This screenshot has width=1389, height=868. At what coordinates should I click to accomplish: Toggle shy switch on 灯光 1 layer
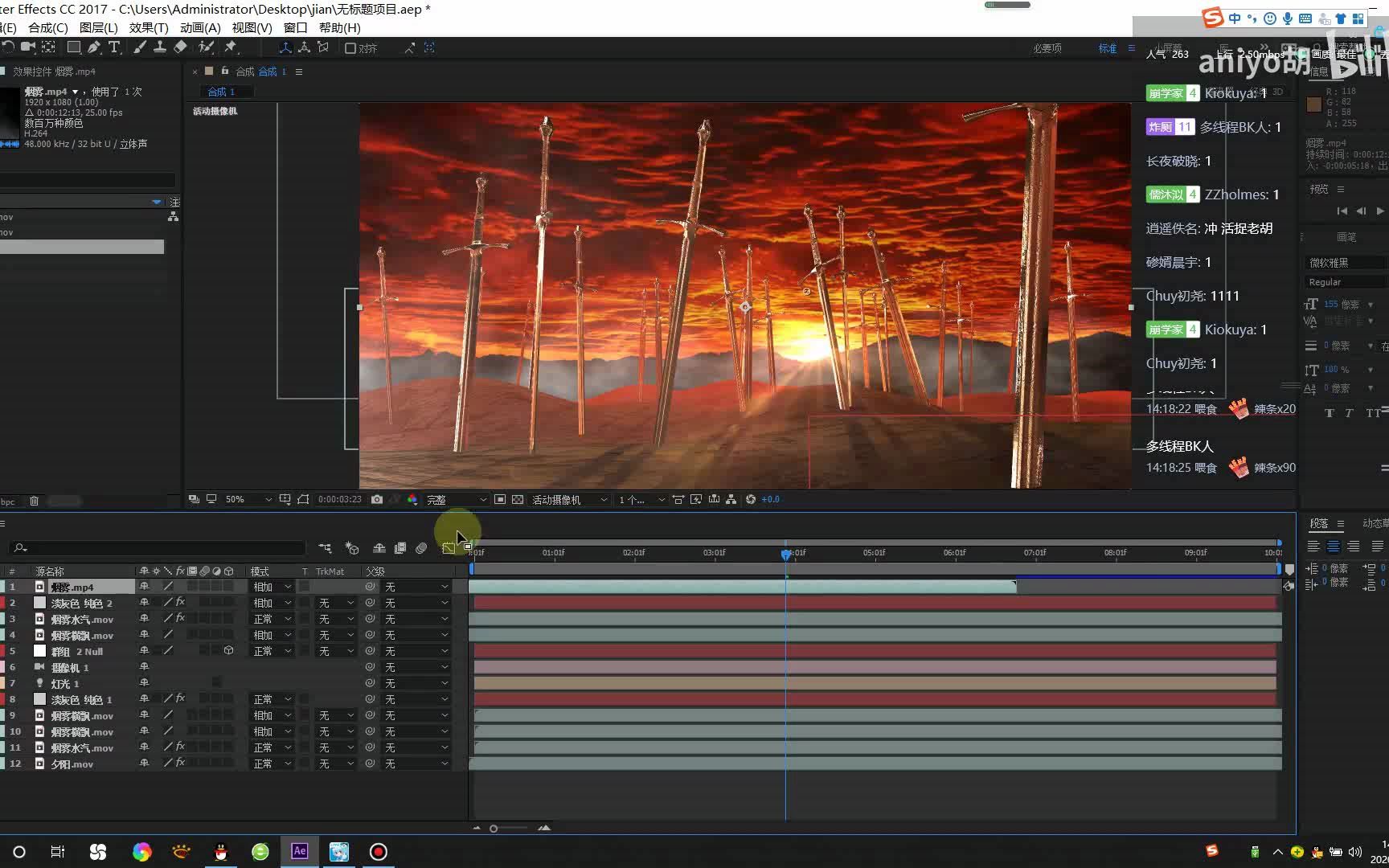144,682
